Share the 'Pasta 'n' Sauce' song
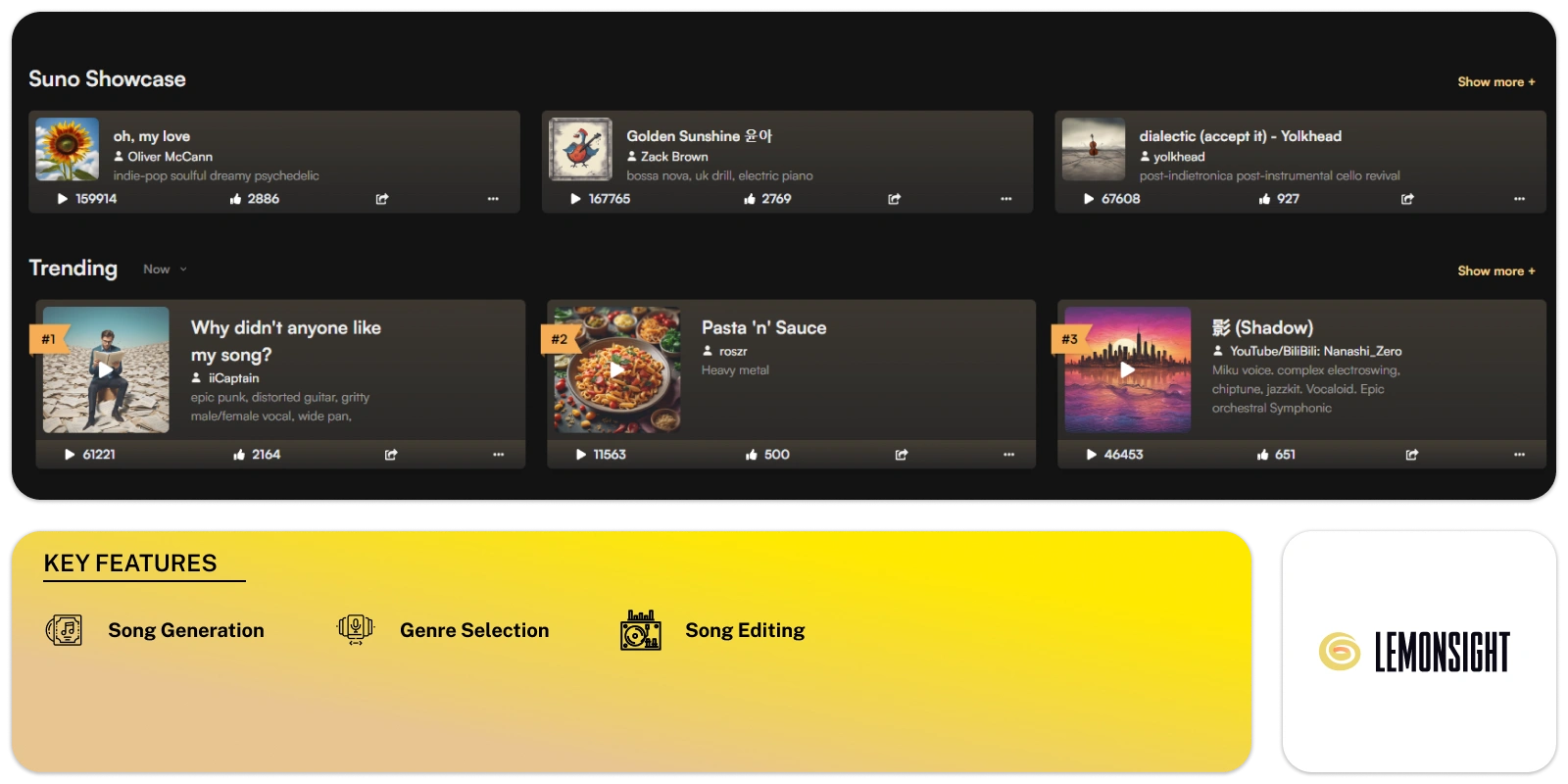This screenshot has height=784, width=1568. (902, 455)
